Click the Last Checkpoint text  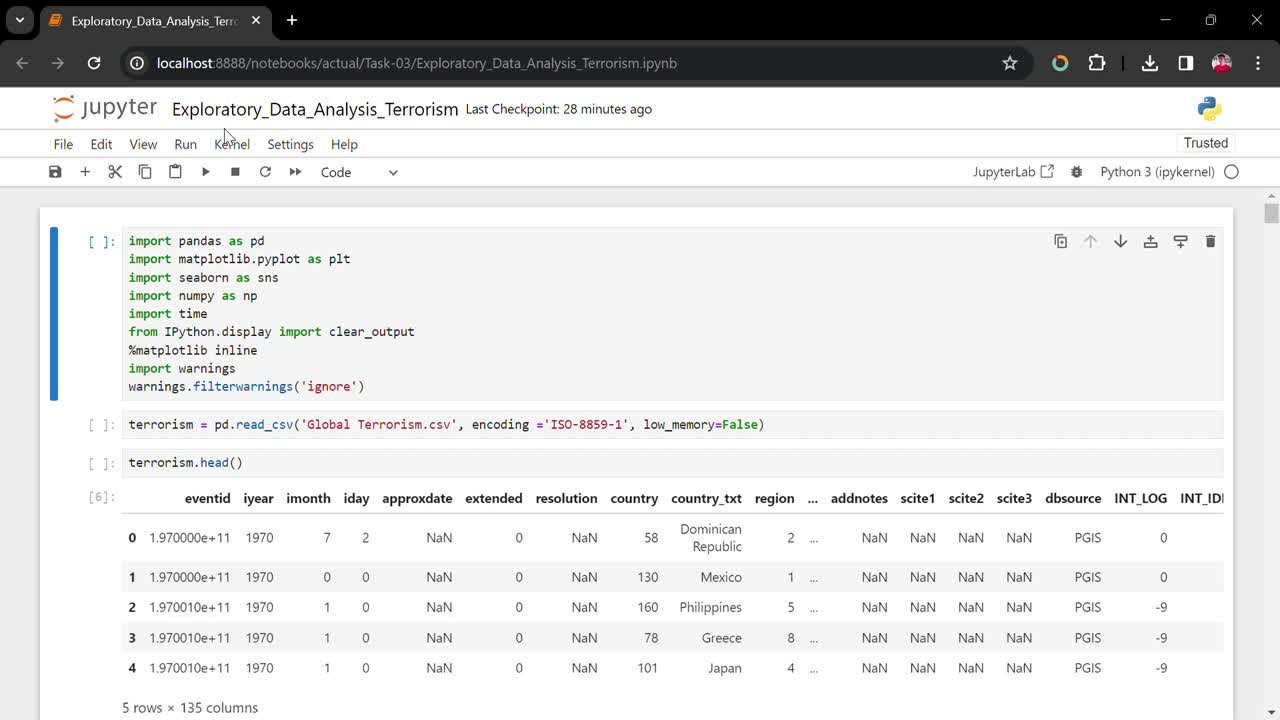tap(558, 109)
